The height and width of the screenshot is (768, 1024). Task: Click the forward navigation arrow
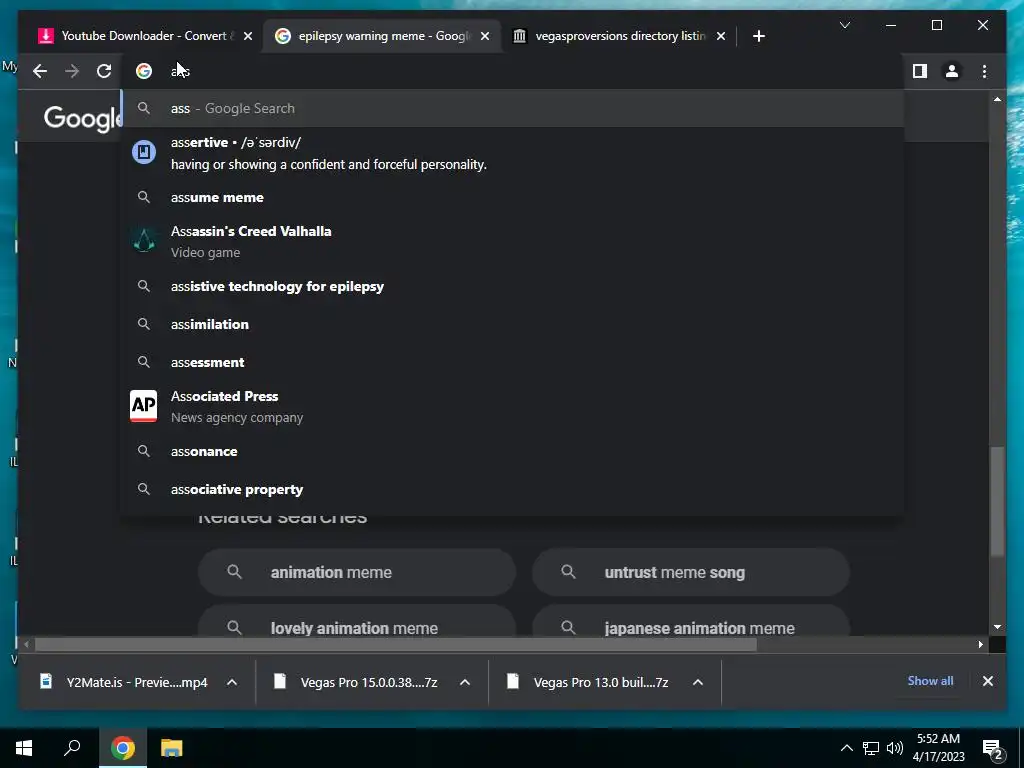click(x=72, y=71)
